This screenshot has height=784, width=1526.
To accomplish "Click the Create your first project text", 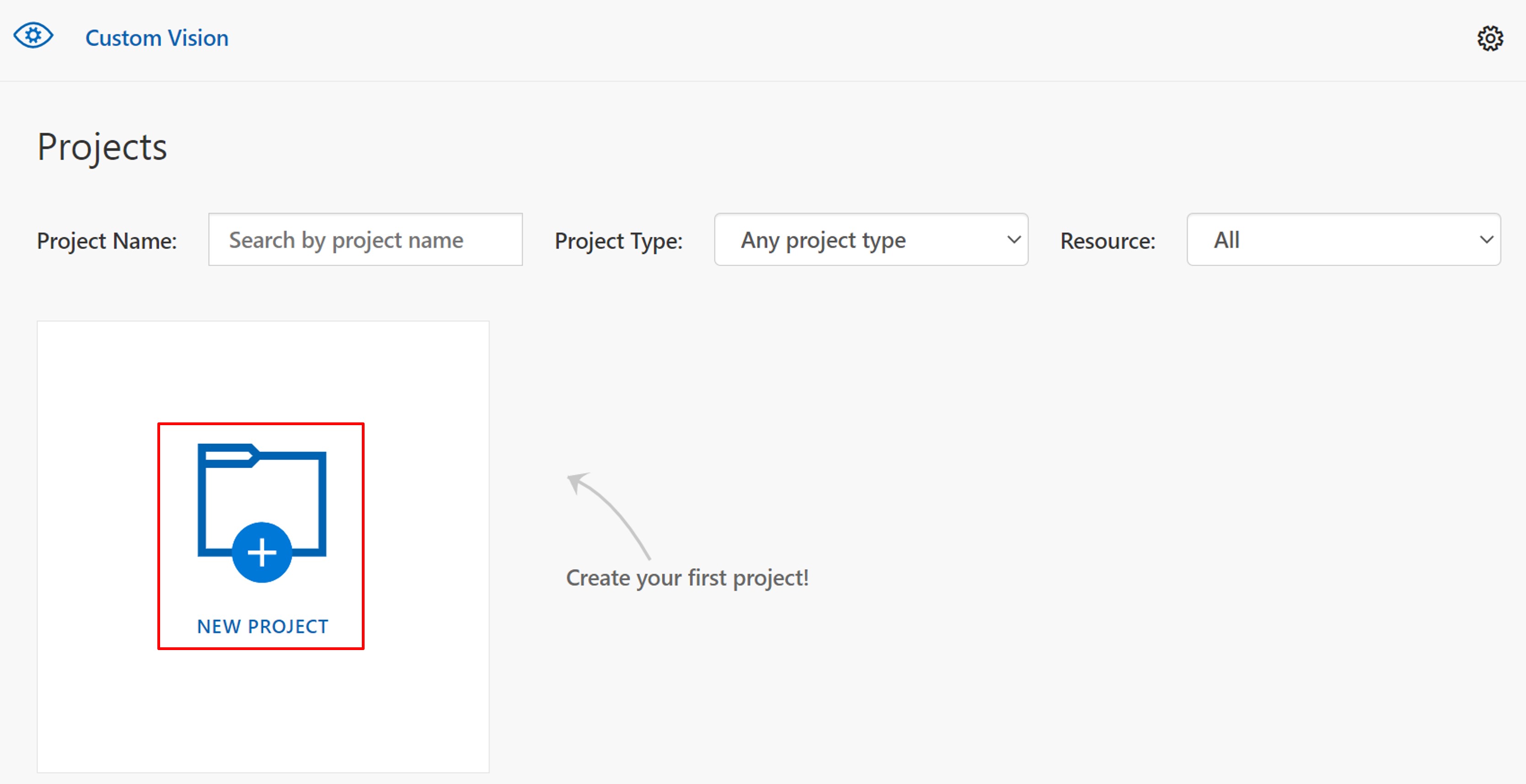I will click(x=688, y=577).
